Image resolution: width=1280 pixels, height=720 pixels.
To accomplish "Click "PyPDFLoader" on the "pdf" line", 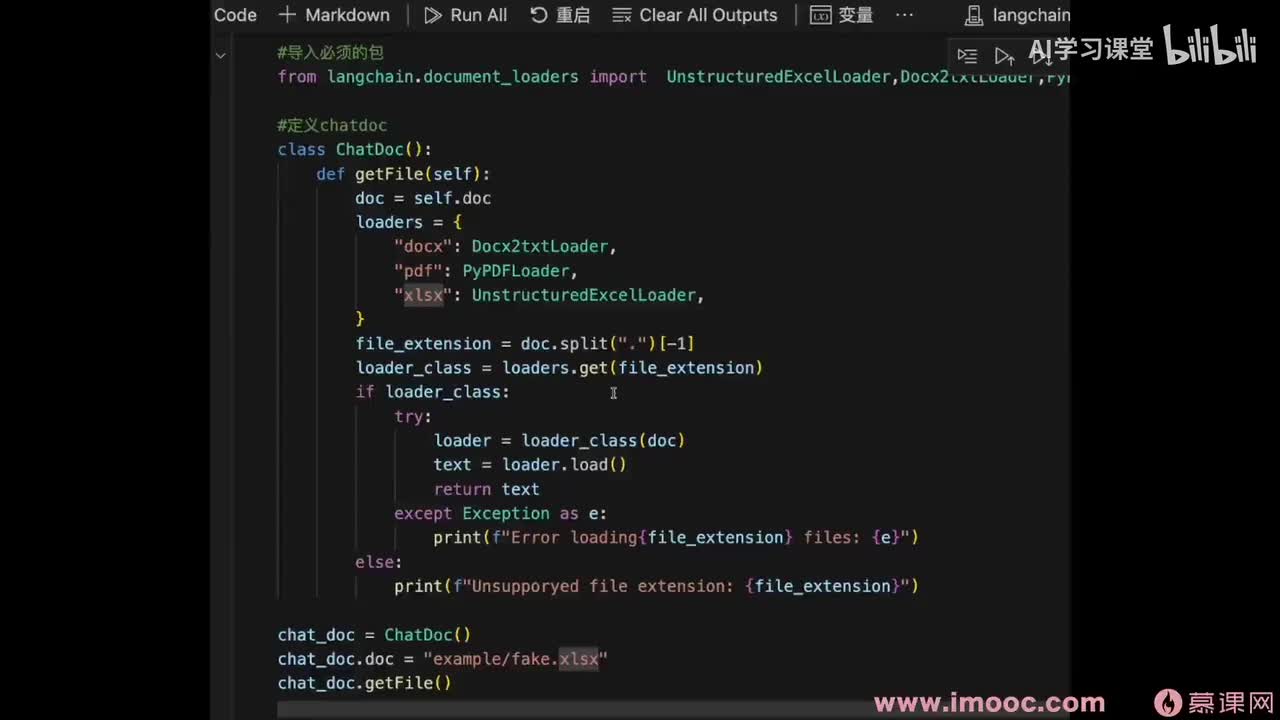I will pyautogui.click(x=516, y=271).
